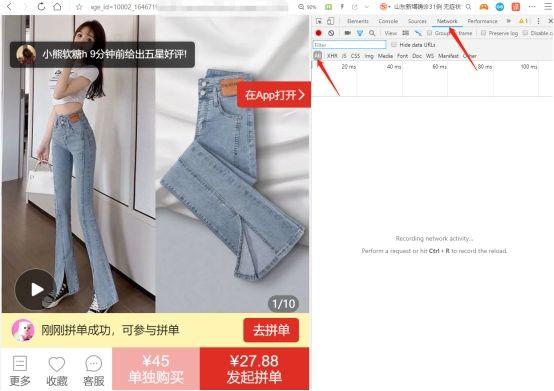
Task: Open the browser three-dots more menu
Action: click(532, 7)
